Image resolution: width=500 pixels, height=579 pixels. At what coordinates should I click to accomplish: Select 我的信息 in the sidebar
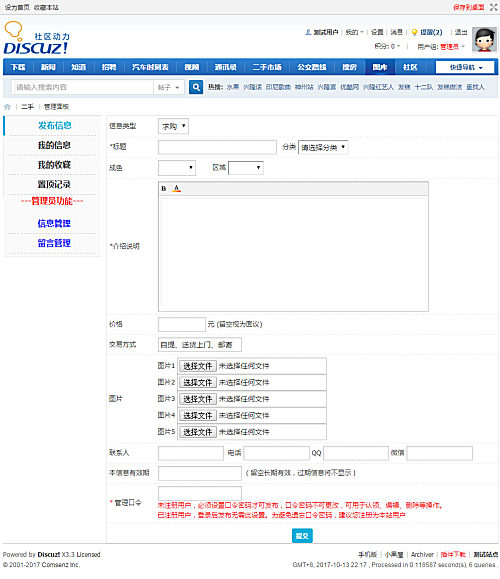pos(54,145)
